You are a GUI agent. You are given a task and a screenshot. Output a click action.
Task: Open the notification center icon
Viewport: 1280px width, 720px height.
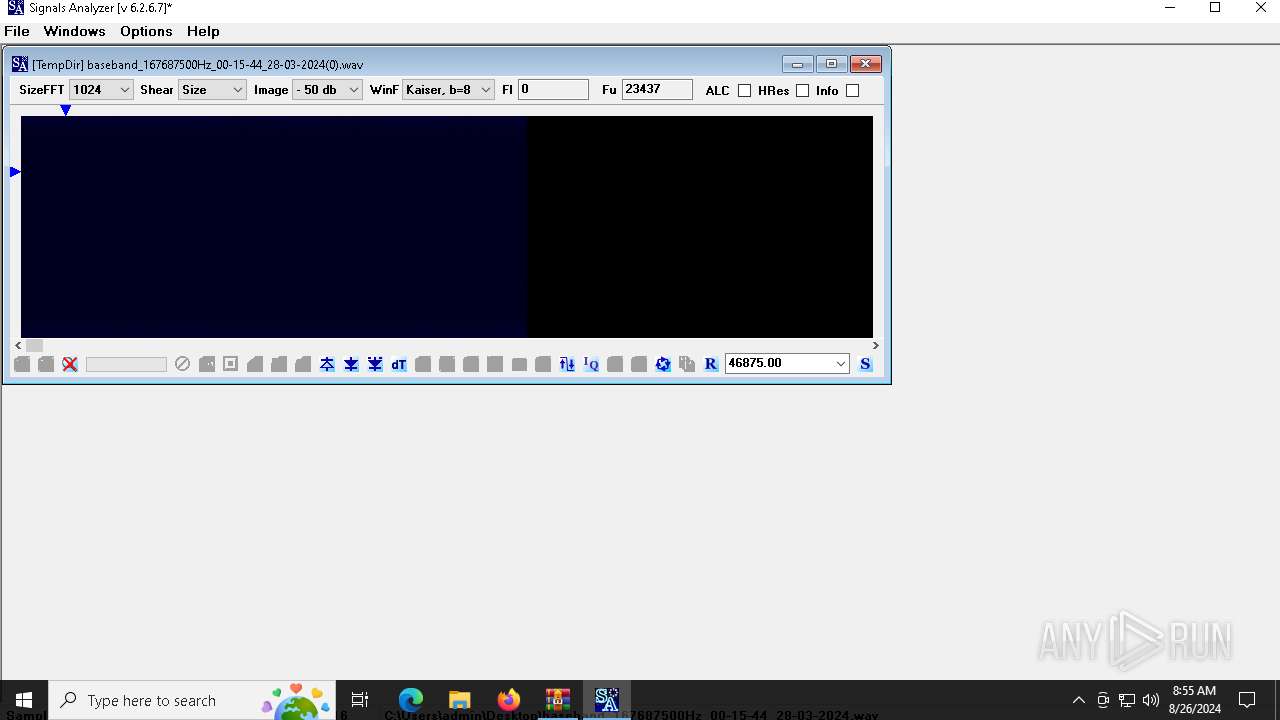pos(1247,700)
